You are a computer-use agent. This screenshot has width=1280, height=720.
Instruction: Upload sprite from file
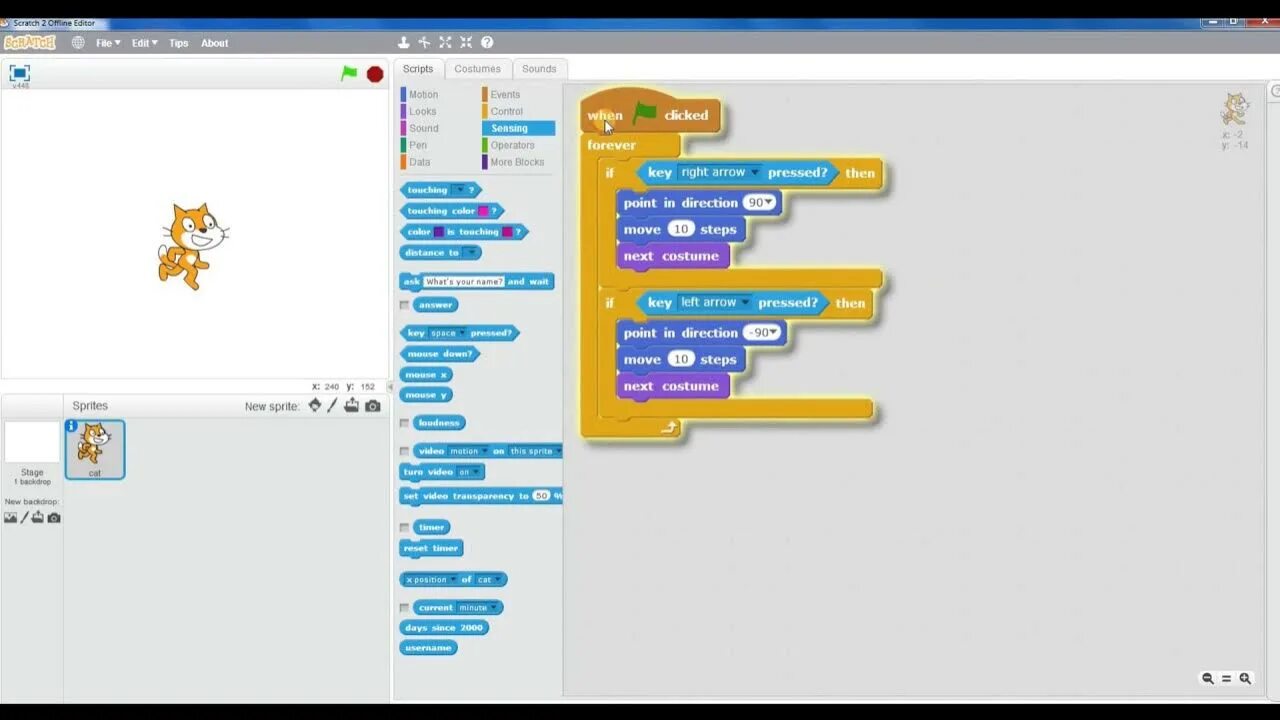pyautogui.click(x=351, y=405)
